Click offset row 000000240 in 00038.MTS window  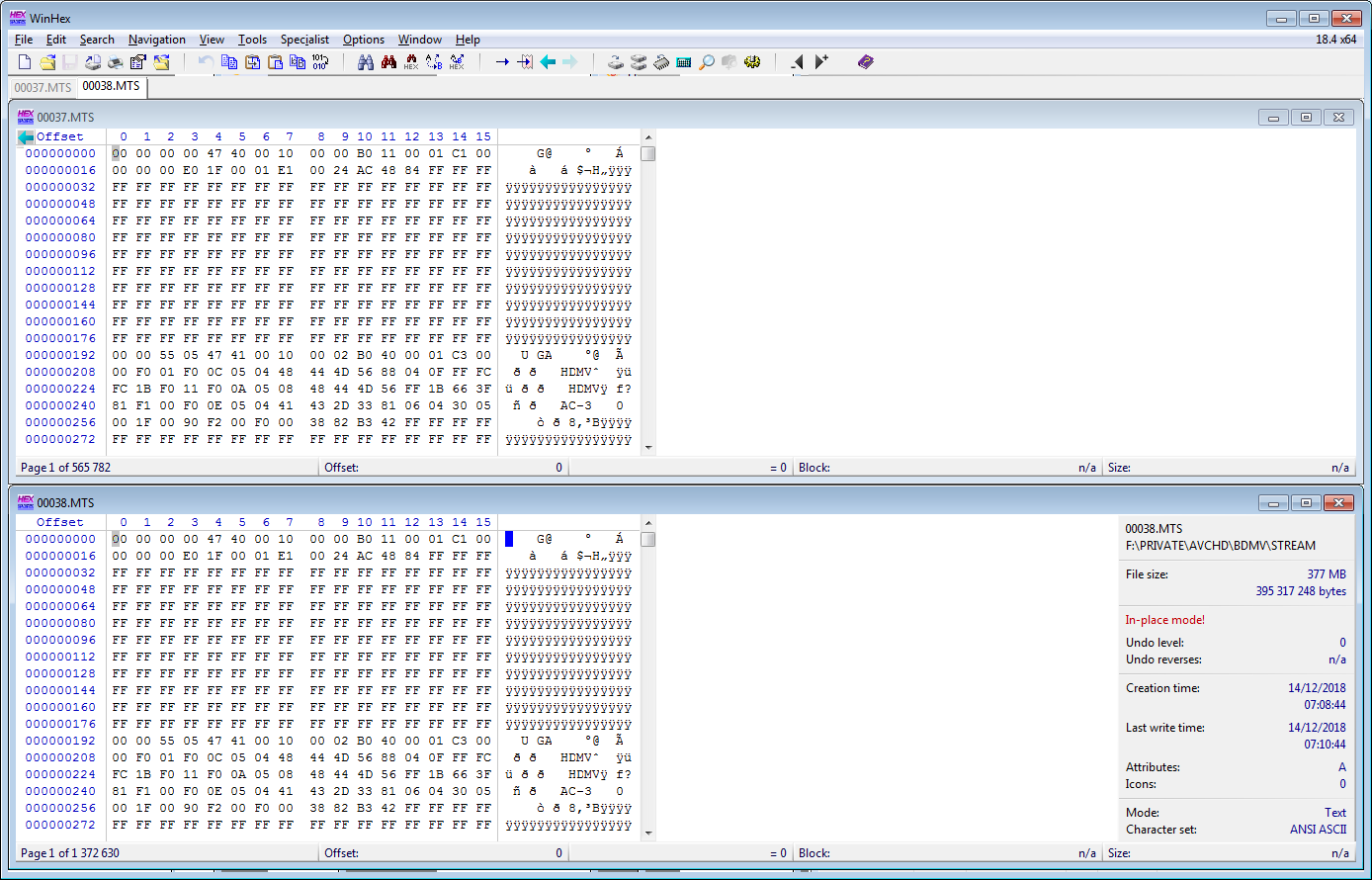(x=60, y=791)
